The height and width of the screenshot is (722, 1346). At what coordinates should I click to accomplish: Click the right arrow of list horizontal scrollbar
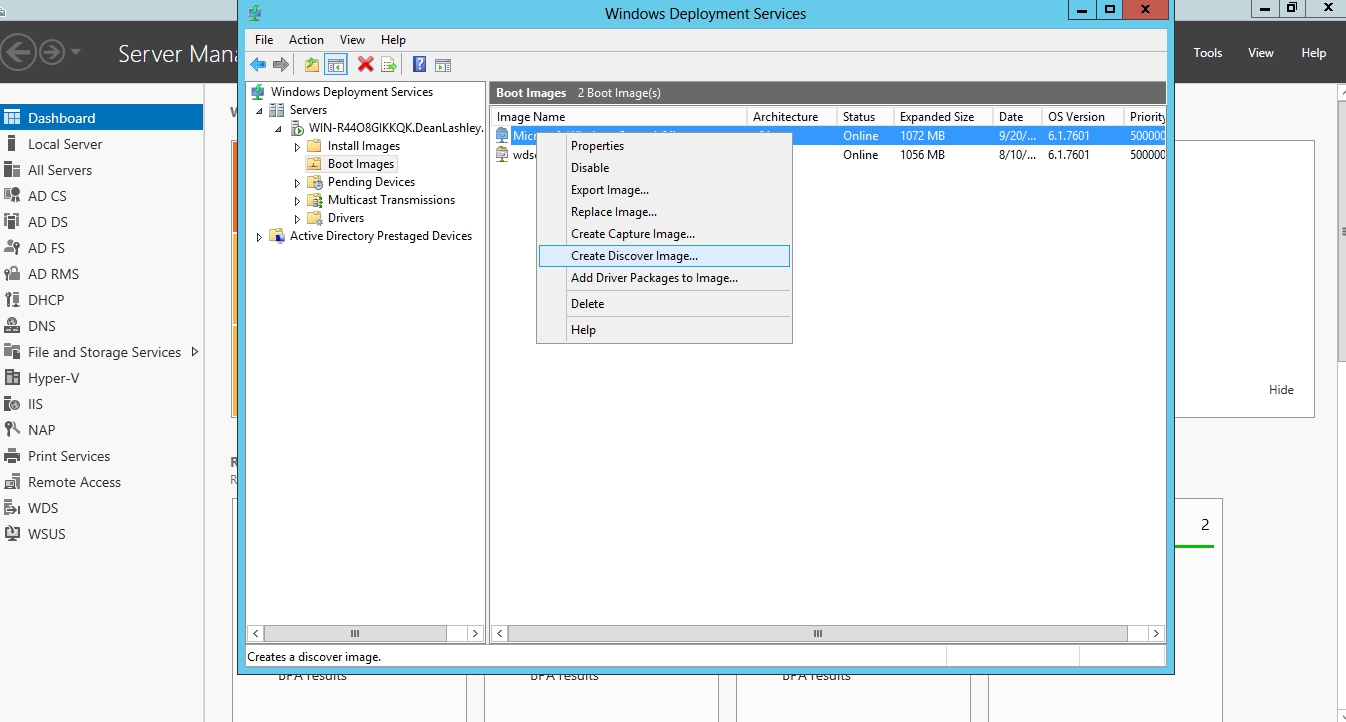pos(1156,634)
